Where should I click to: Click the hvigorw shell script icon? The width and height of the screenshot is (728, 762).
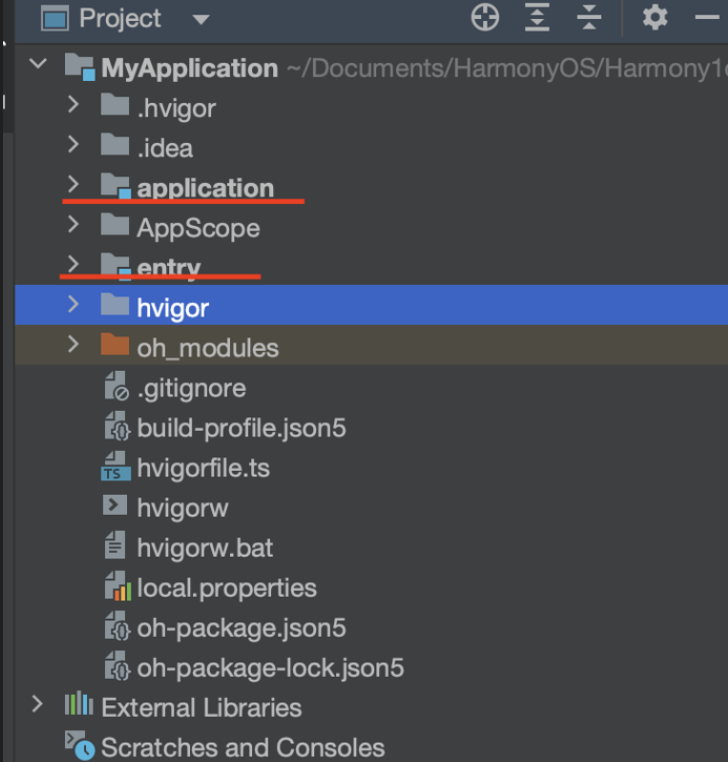115,504
